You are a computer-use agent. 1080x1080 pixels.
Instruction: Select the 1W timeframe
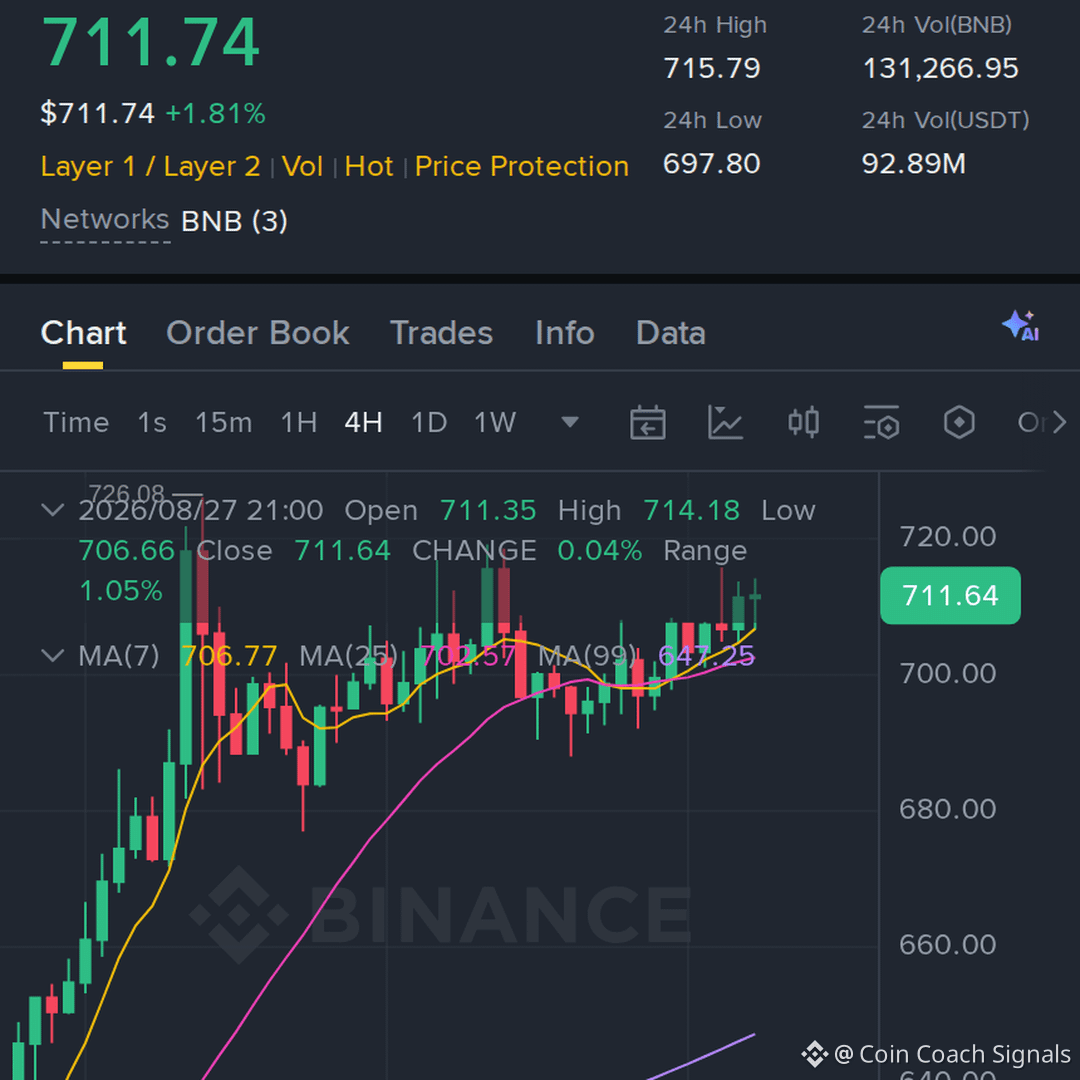[495, 422]
